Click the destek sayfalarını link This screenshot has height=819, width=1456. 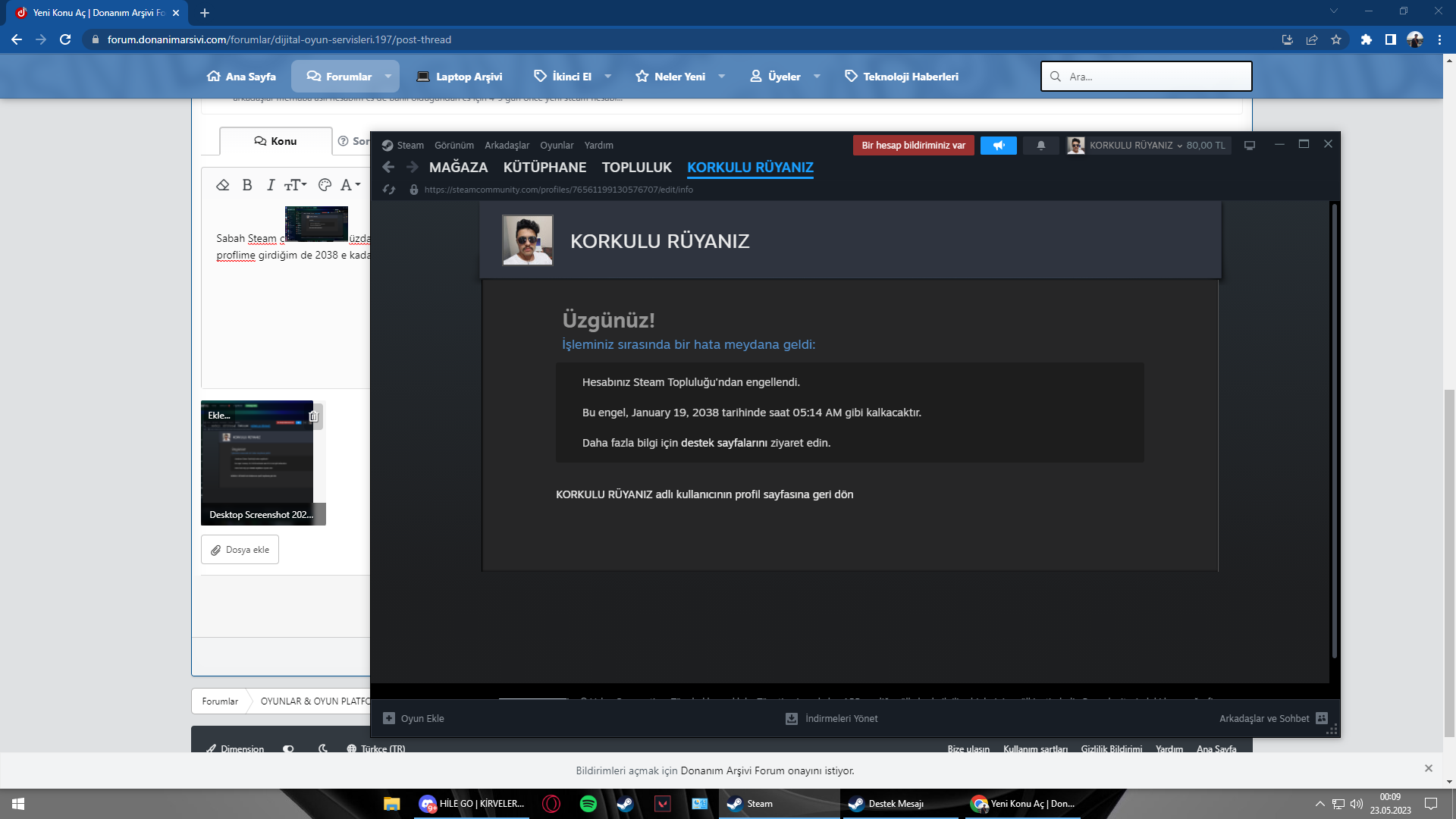tap(723, 443)
